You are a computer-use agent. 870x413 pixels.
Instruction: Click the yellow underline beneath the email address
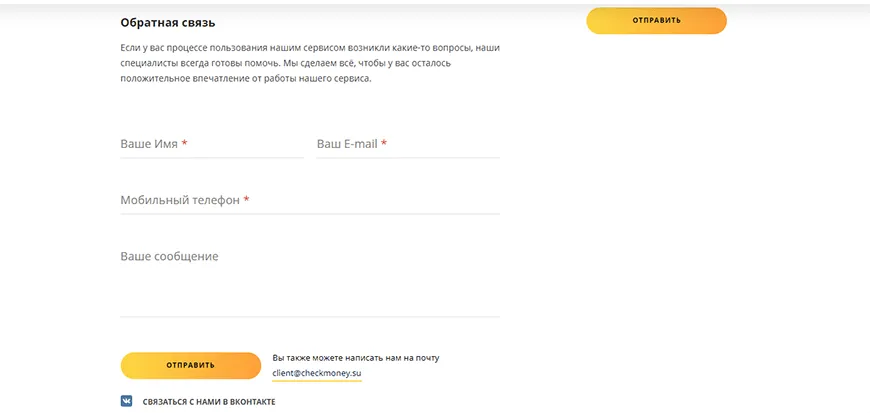click(316, 381)
